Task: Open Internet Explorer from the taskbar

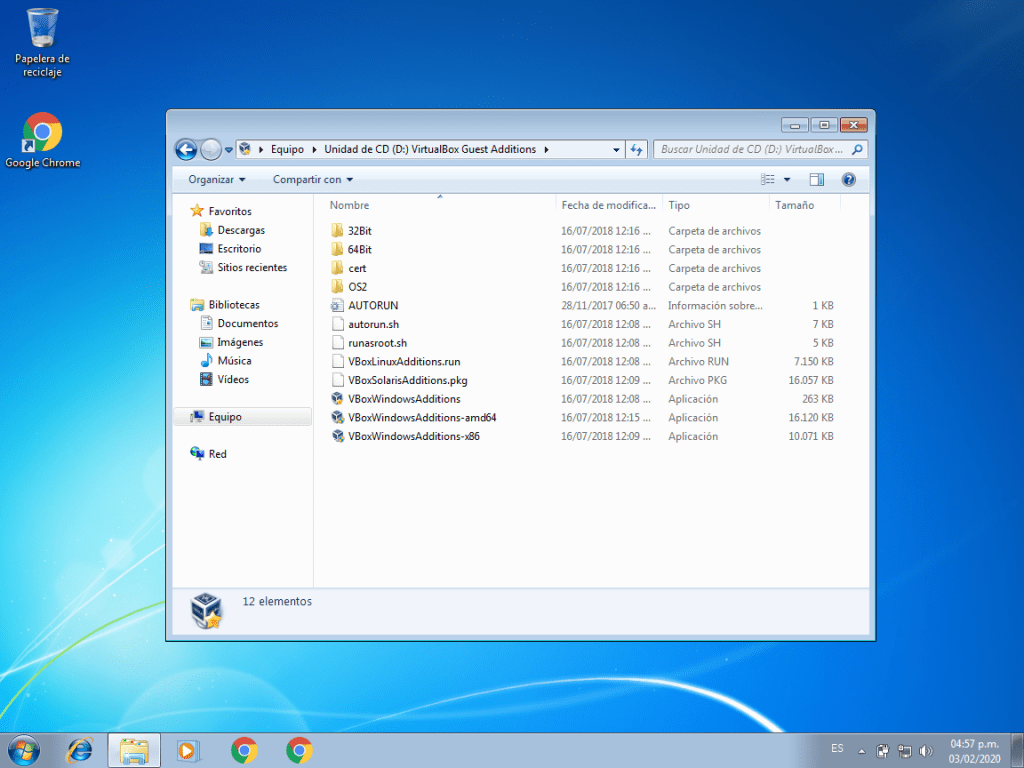Action: pos(79,750)
